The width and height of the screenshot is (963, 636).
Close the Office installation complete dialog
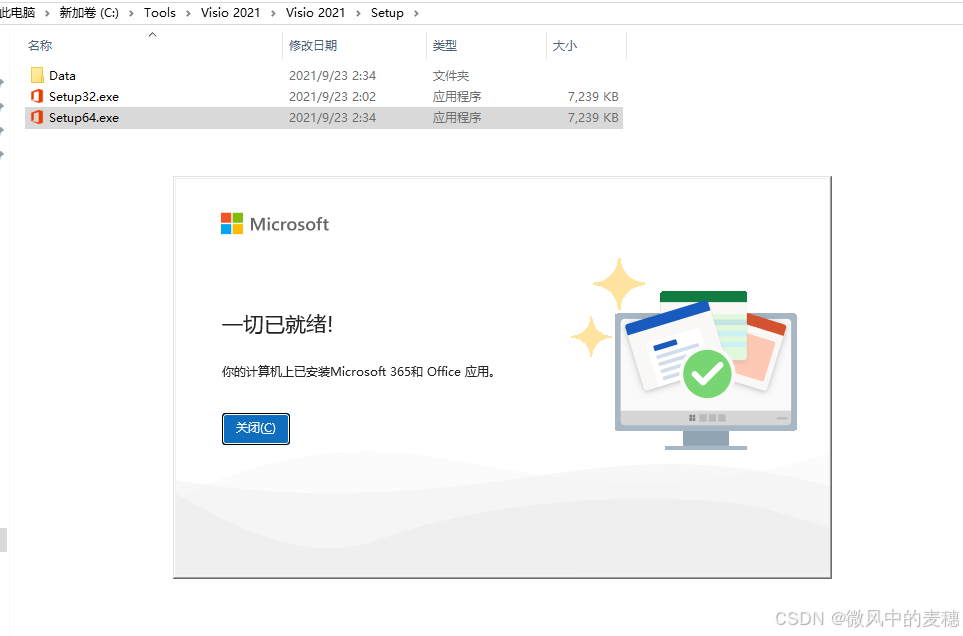click(255, 429)
